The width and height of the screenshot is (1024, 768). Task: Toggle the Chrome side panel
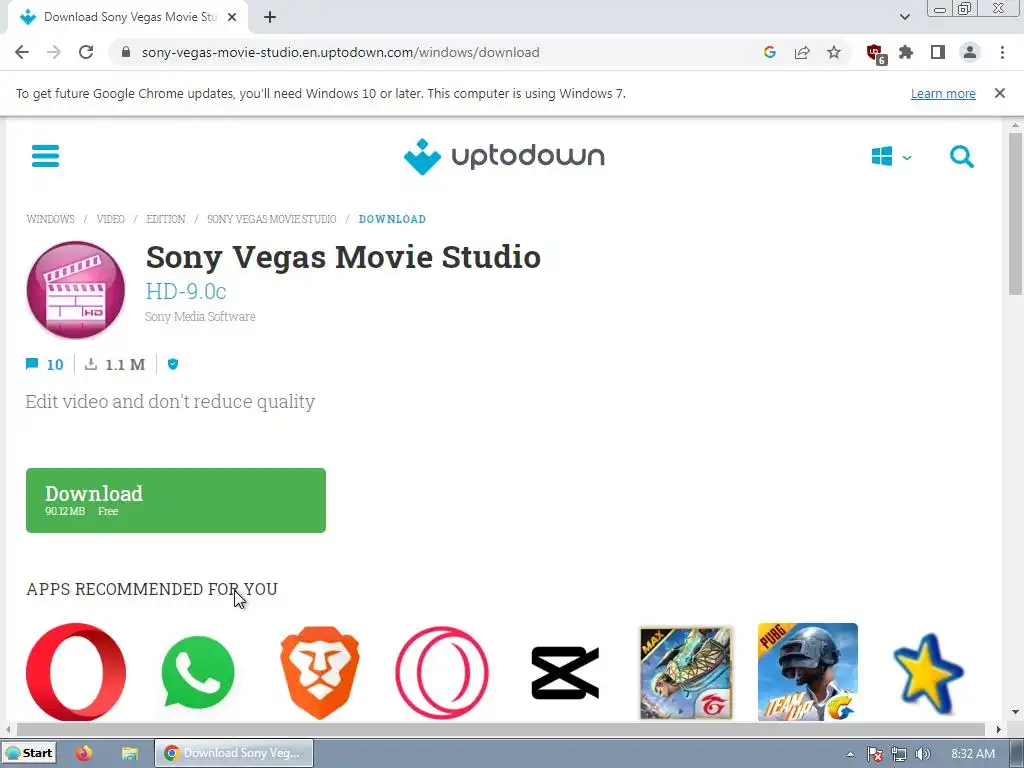coord(938,52)
